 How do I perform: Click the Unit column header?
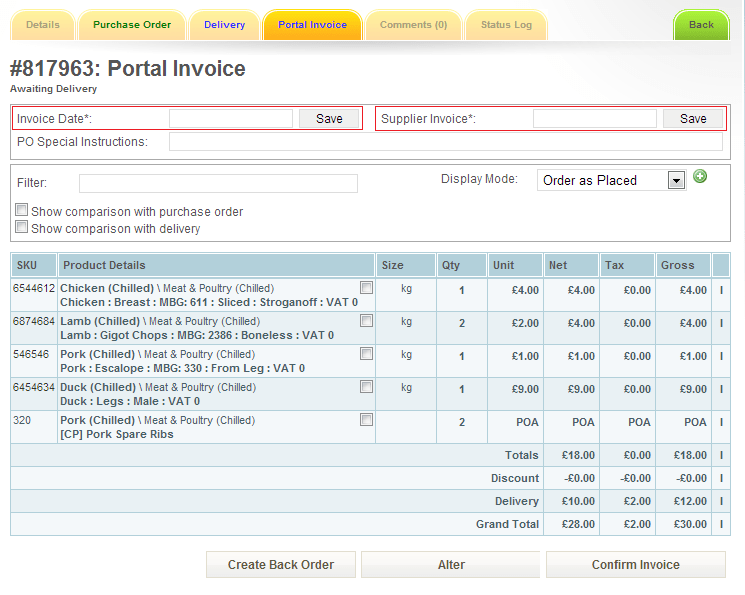[x=515, y=265]
